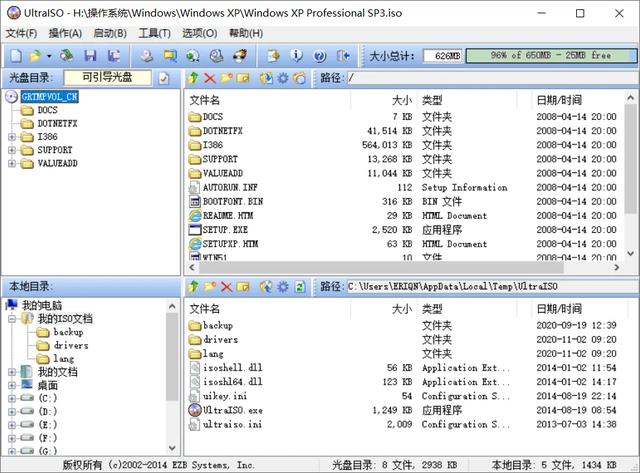Viewport: 640px width, 473px height.
Task: Open the dropdown arrow beside Open icon
Action: tap(49, 56)
